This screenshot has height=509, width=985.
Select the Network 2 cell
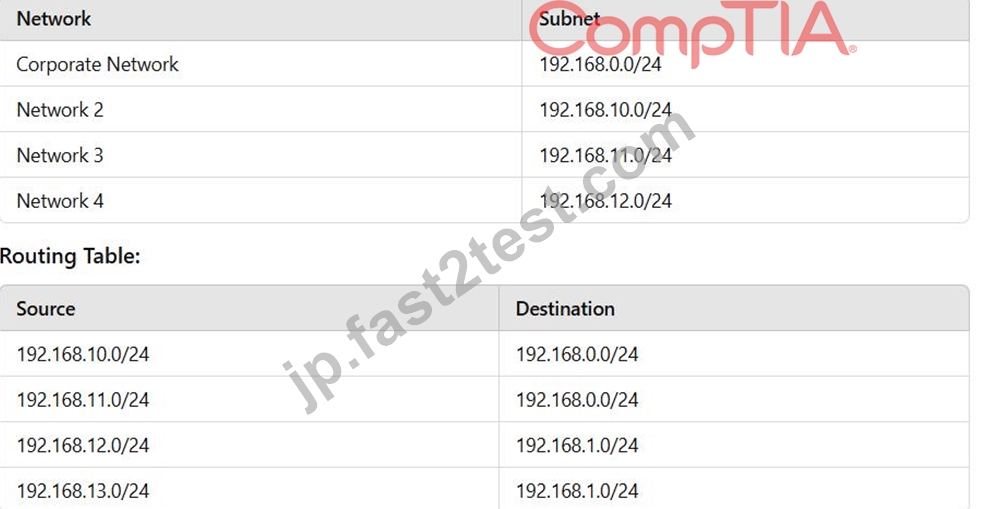coord(60,109)
